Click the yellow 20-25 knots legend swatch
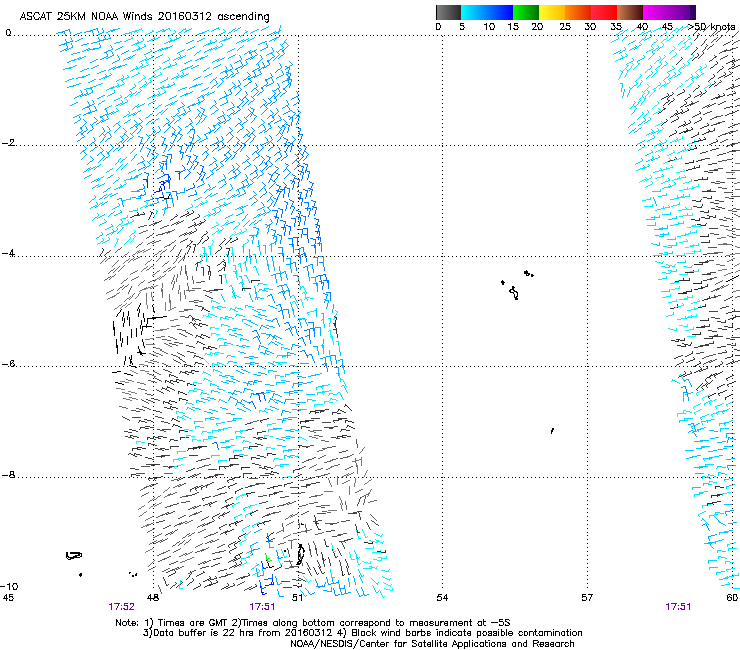 click(x=552, y=12)
